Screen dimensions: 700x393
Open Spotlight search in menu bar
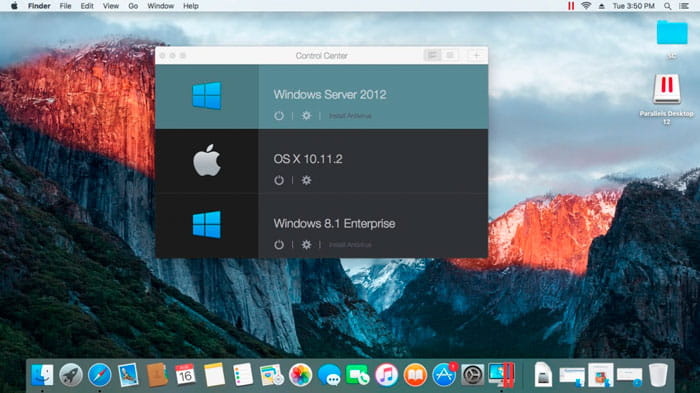tap(667, 6)
